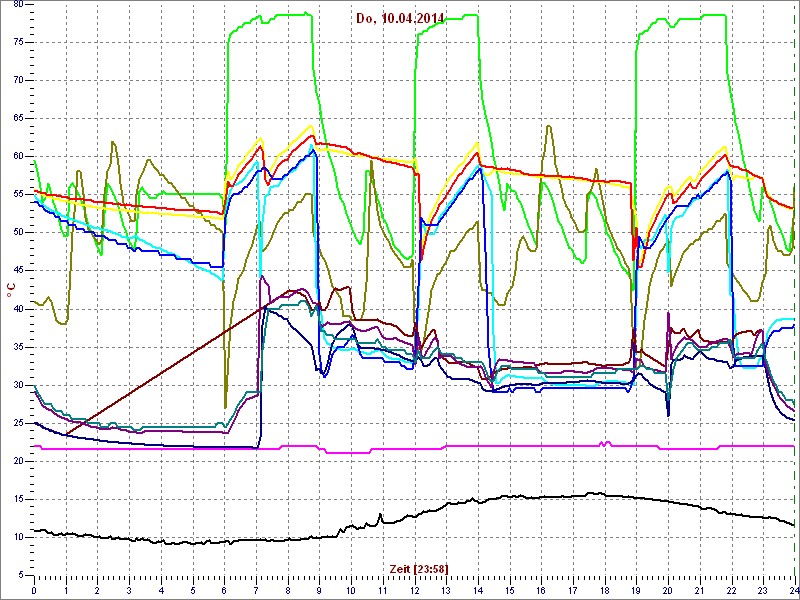Pick hour 7 on the time axis
The height and width of the screenshot is (600, 800).
256,591
